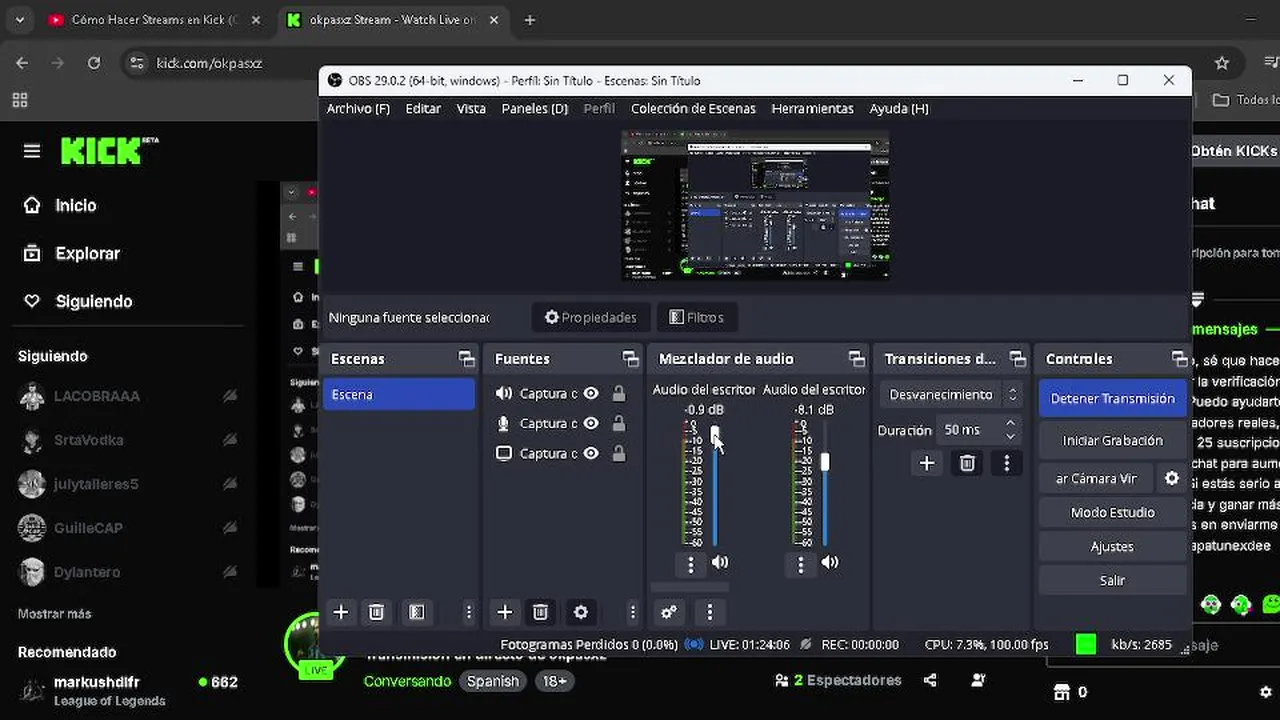Image resolution: width=1280 pixels, height=720 pixels.
Task: Open the Chrome apps grid icon in the bookmarks bar
Action: pos(20,100)
